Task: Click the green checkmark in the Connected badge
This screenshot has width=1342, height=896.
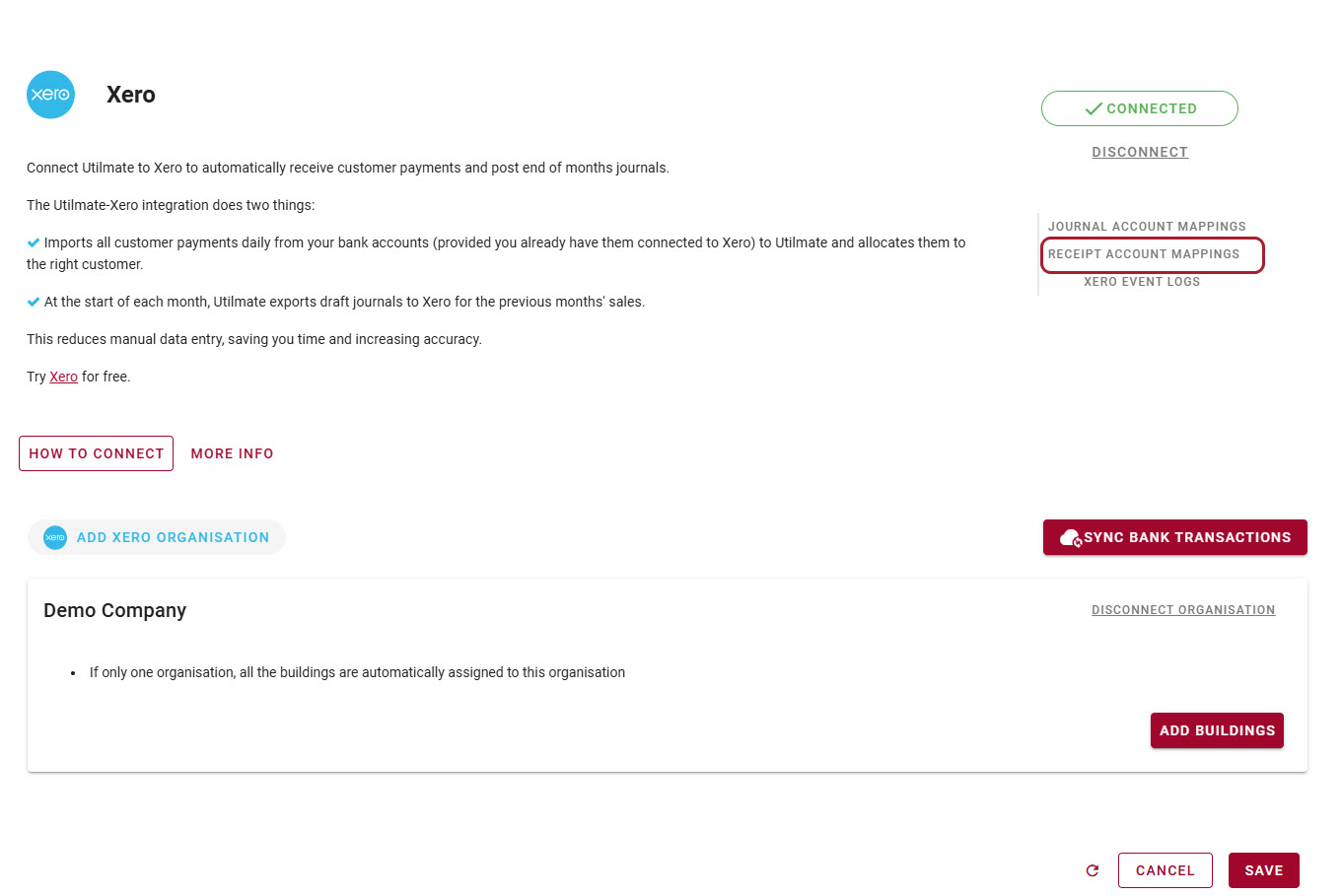Action: [1093, 108]
